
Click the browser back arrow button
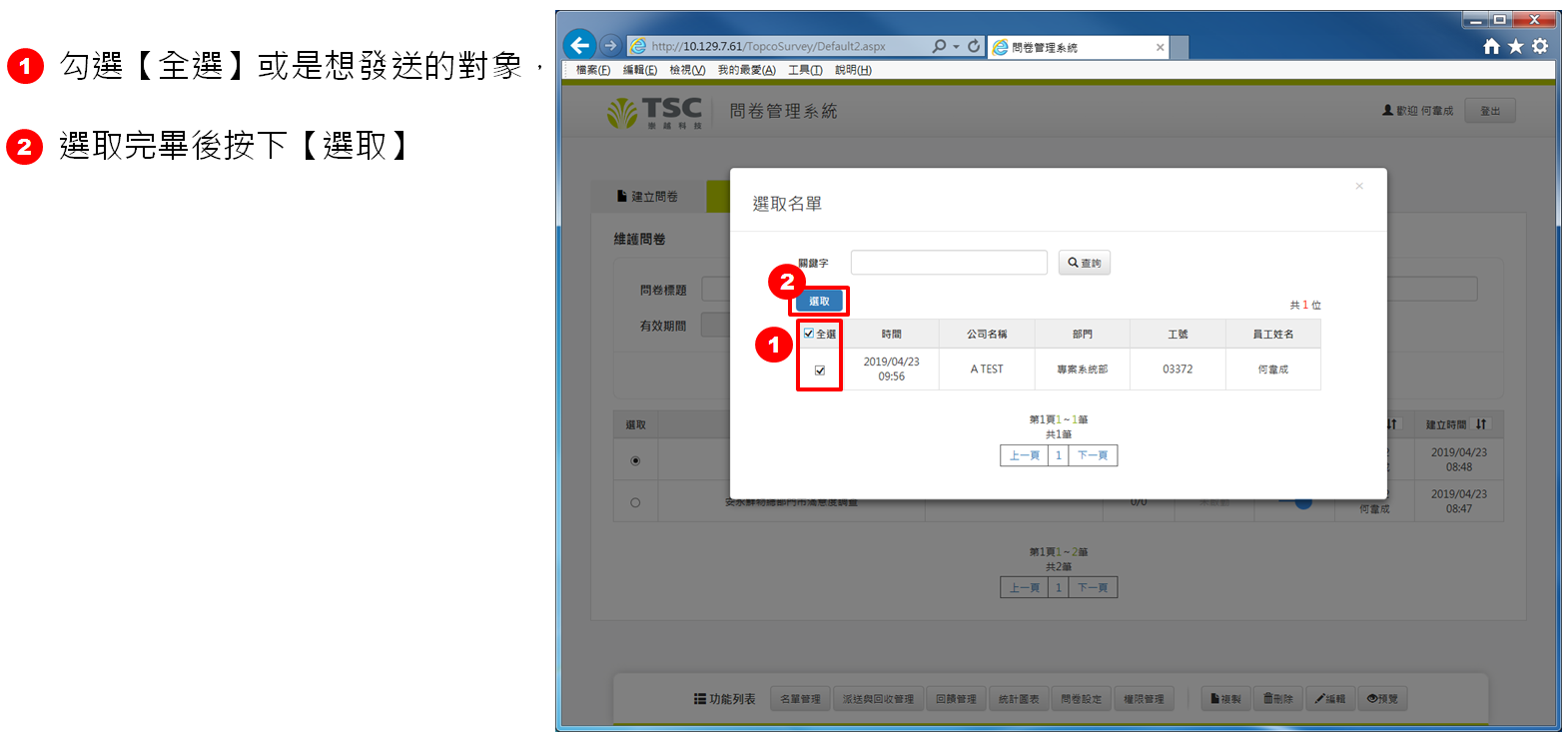pos(579,45)
